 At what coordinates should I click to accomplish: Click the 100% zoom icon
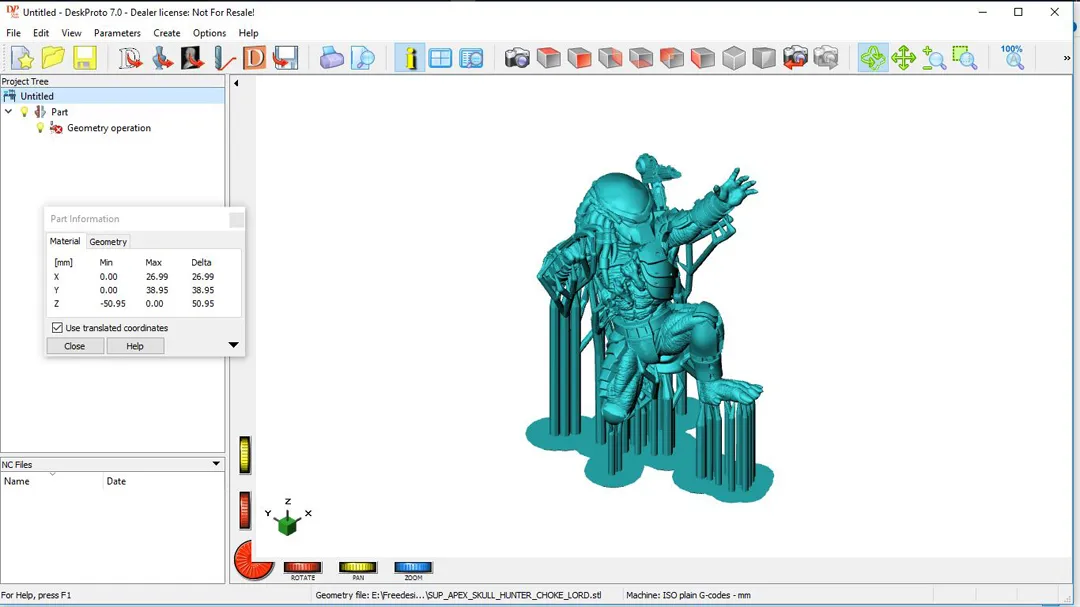(1012, 58)
